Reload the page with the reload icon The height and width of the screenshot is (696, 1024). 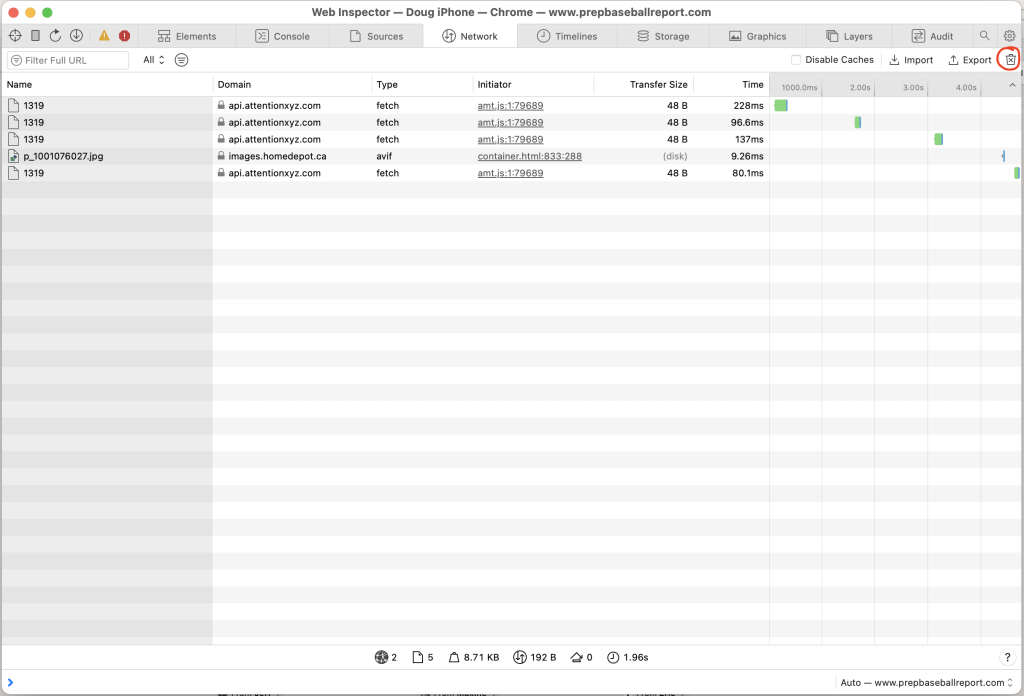click(x=56, y=36)
